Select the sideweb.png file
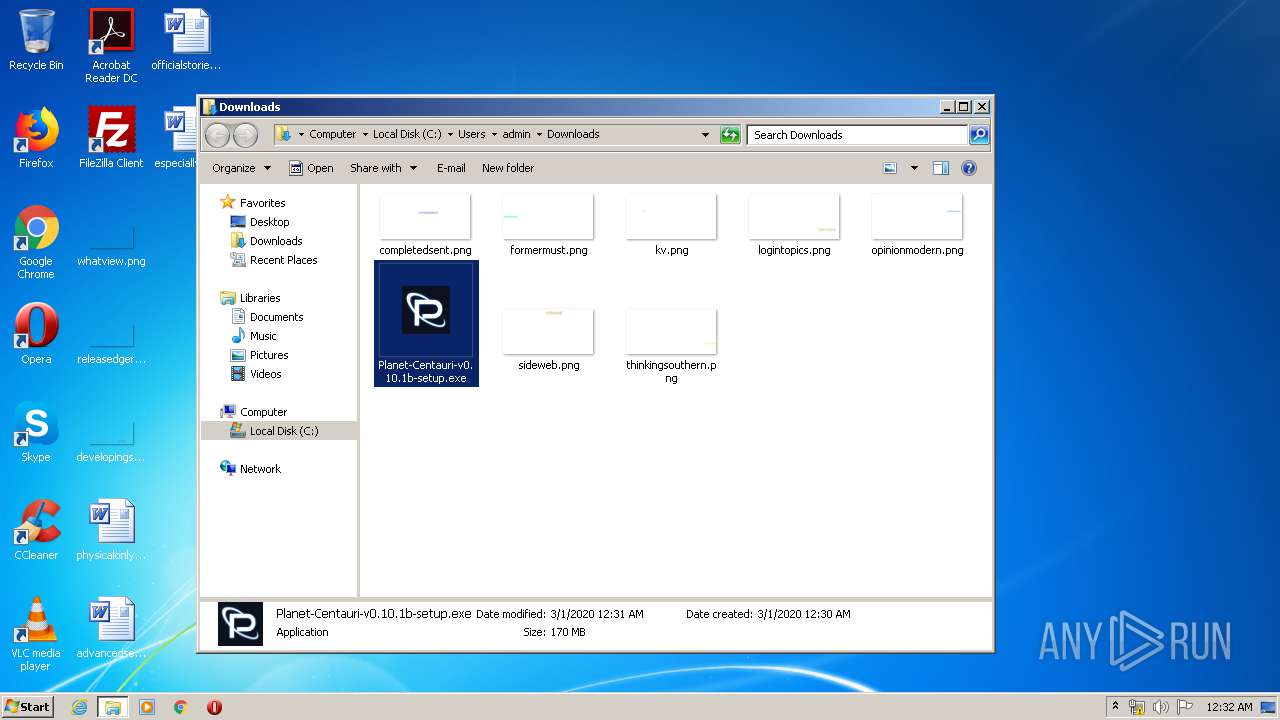 (x=548, y=340)
